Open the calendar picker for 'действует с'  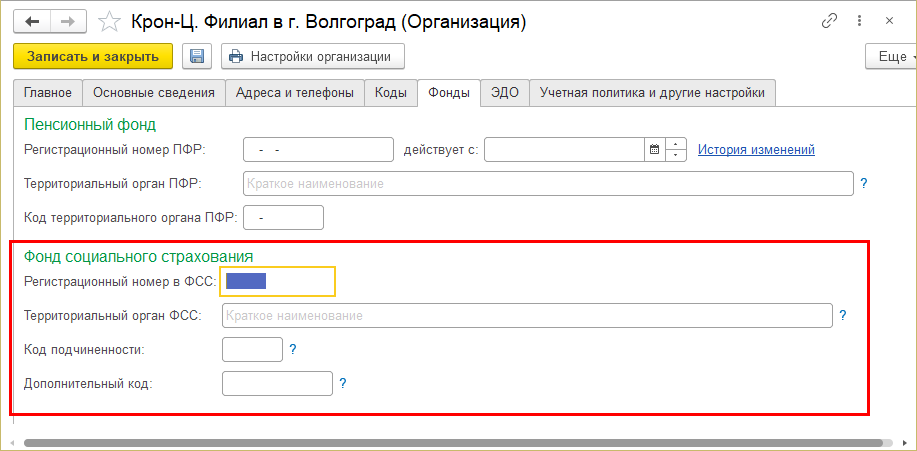tap(655, 150)
